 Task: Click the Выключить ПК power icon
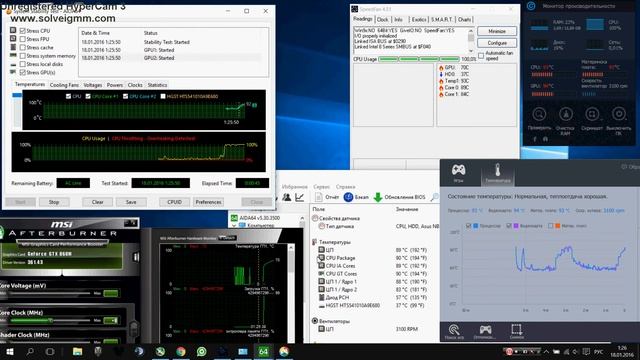[619, 114]
